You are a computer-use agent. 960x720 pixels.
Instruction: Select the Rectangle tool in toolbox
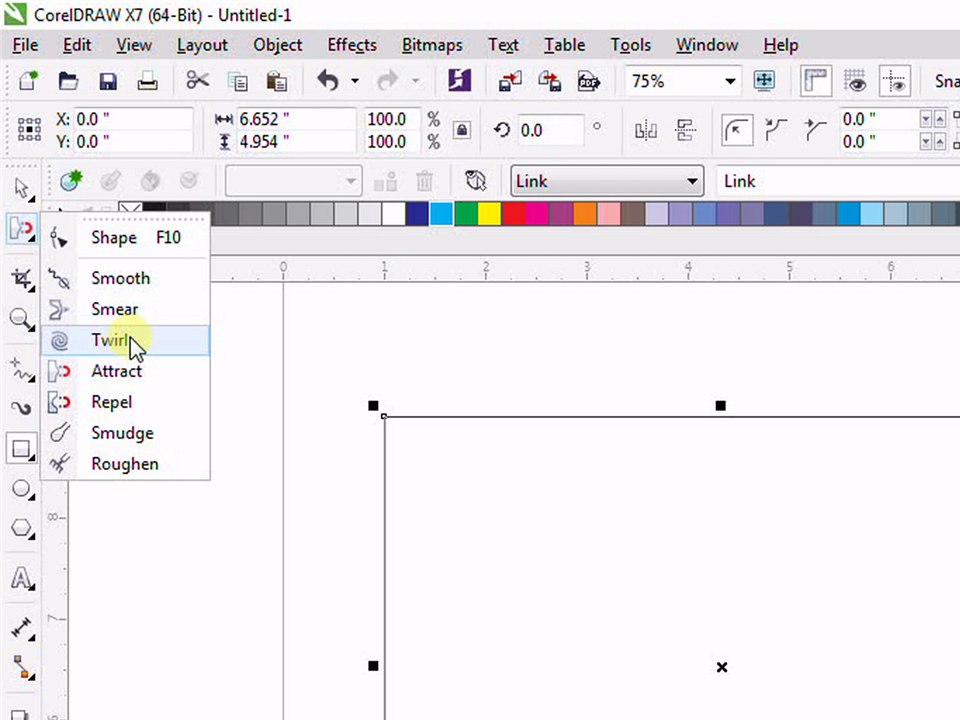[x=21, y=449]
